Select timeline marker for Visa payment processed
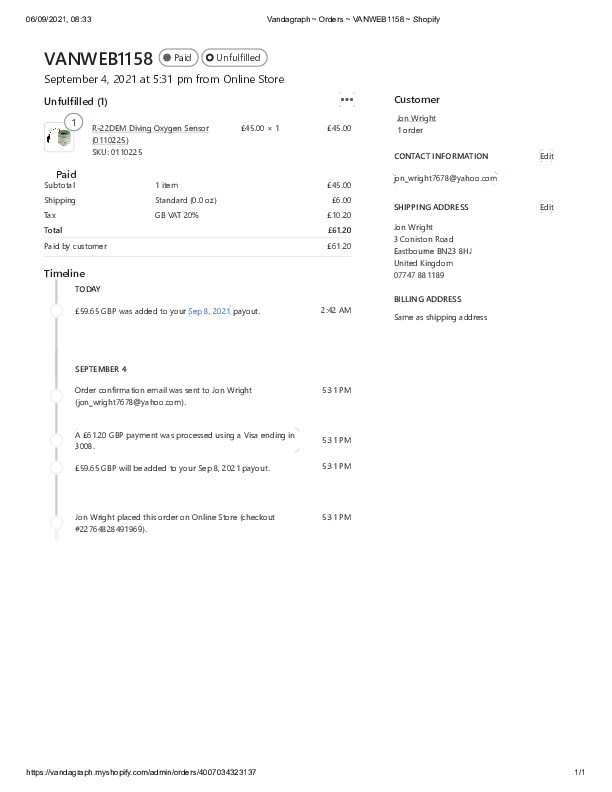 (x=57, y=440)
